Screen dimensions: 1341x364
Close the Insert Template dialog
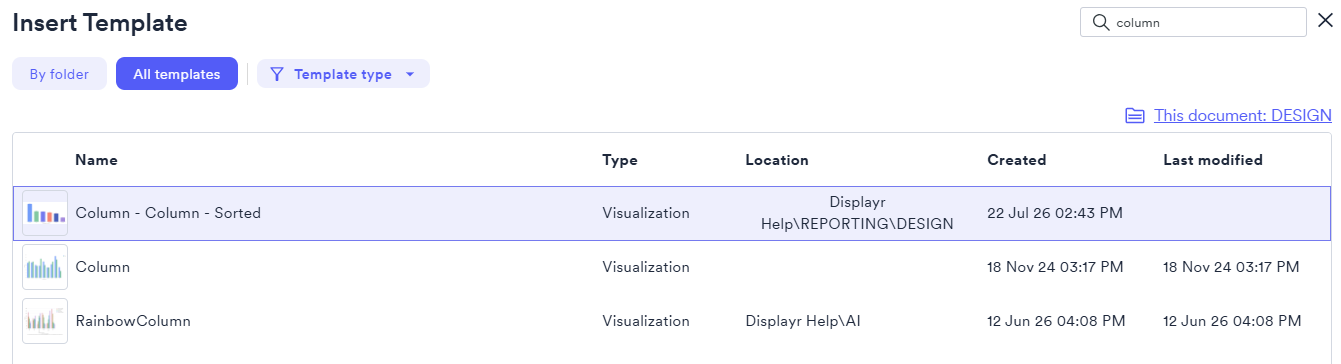pos(1325,21)
